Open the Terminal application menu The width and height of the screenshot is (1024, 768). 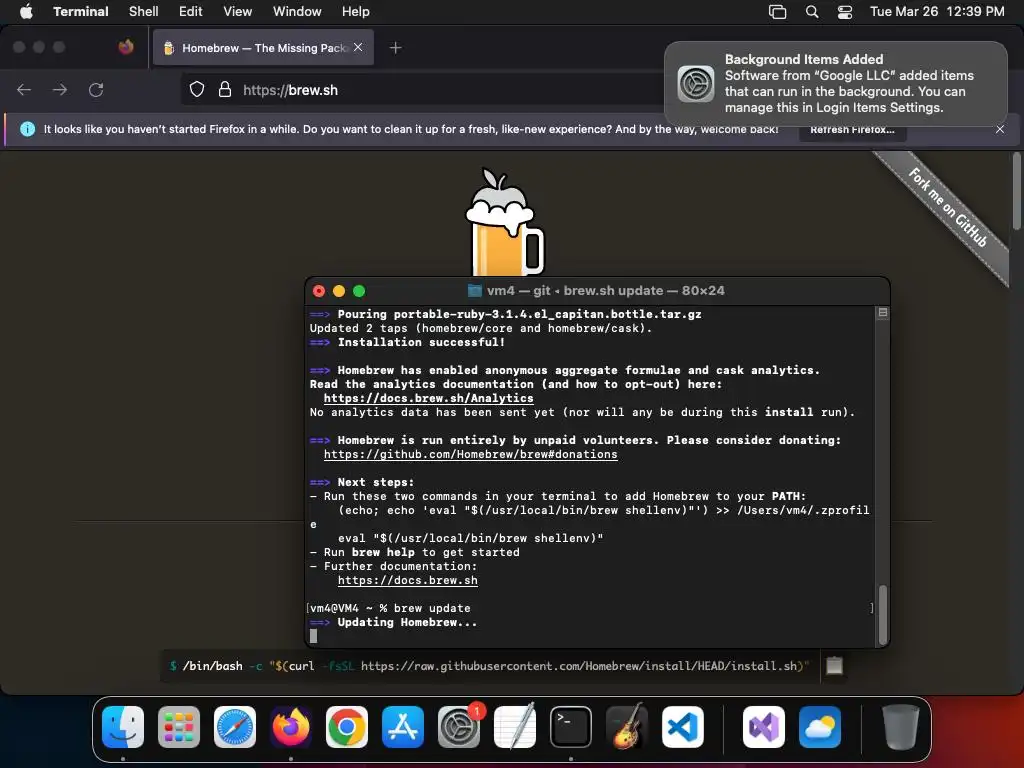(x=81, y=12)
